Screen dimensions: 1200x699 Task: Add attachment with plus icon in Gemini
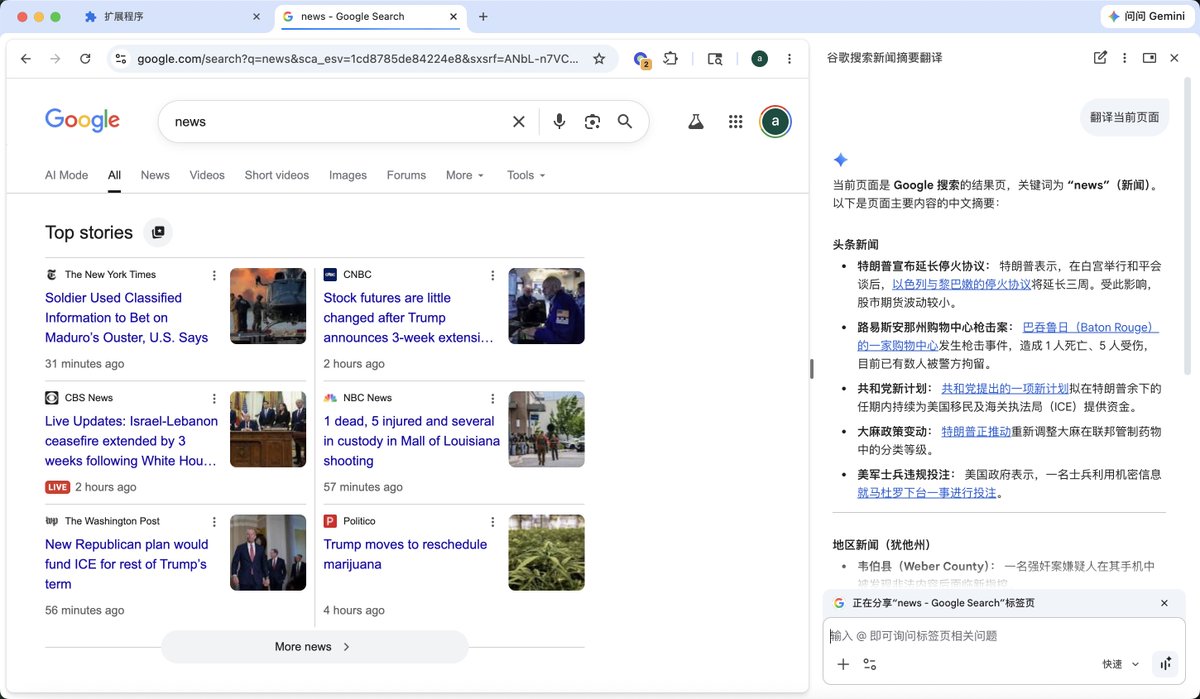[x=843, y=664]
